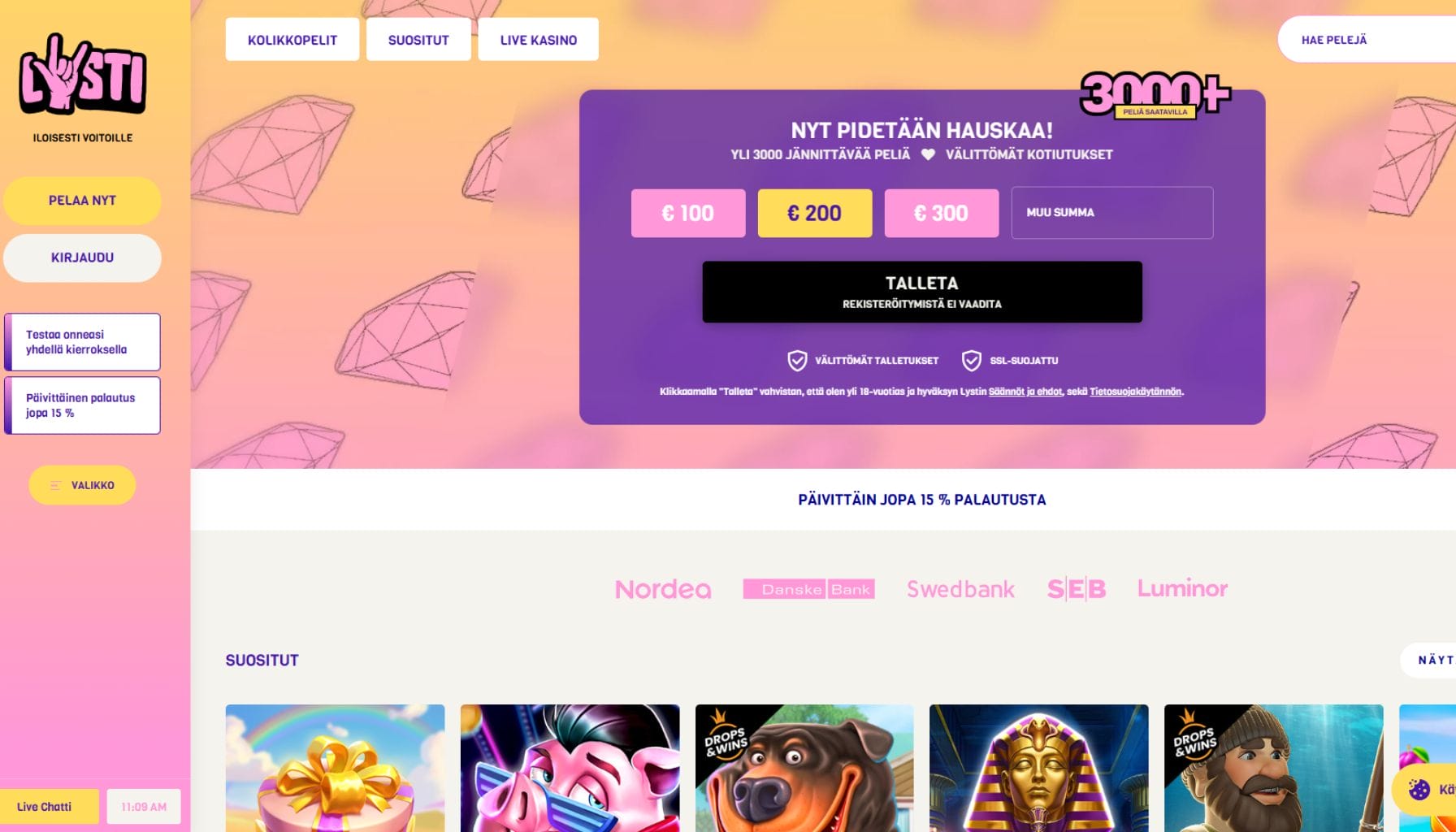Open the cookie settings icon

pyautogui.click(x=1419, y=789)
